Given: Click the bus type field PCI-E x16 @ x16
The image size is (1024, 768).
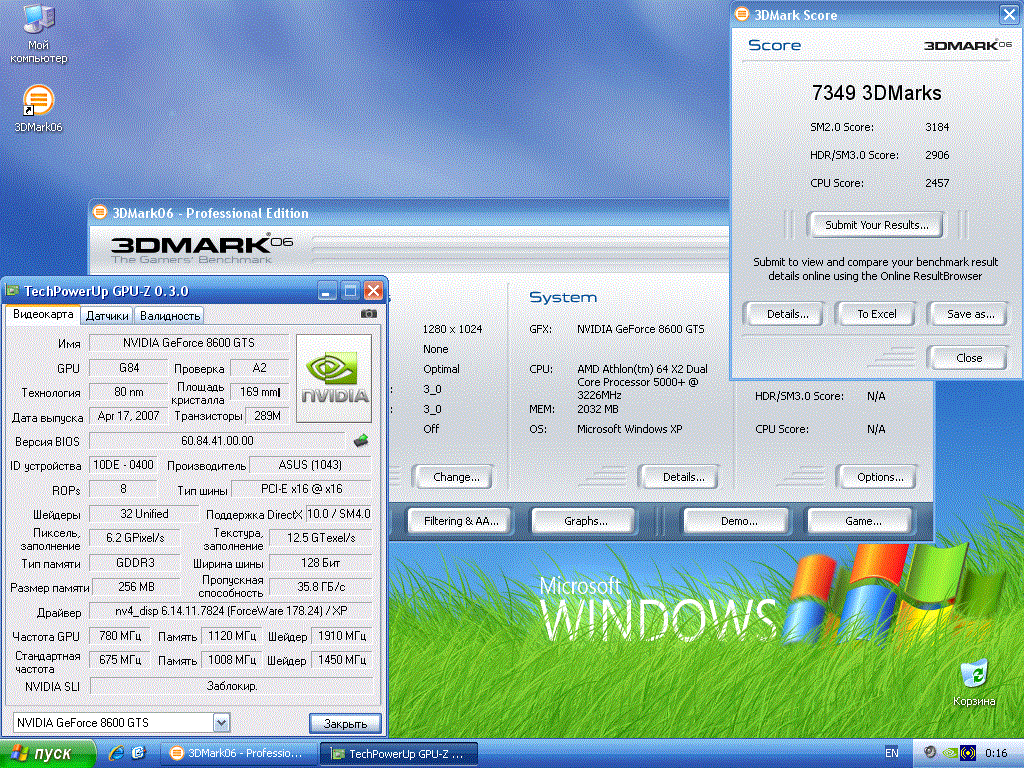Looking at the screenshot, I should pos(301,489).
